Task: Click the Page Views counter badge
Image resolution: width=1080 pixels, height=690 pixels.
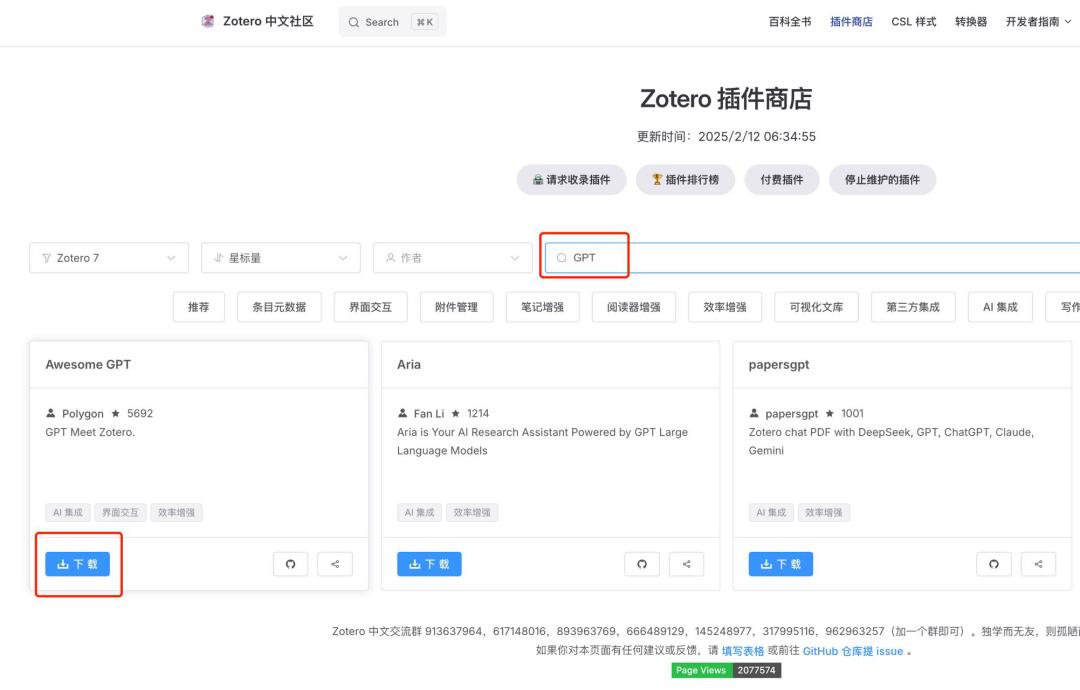Action: click(726, 670)
